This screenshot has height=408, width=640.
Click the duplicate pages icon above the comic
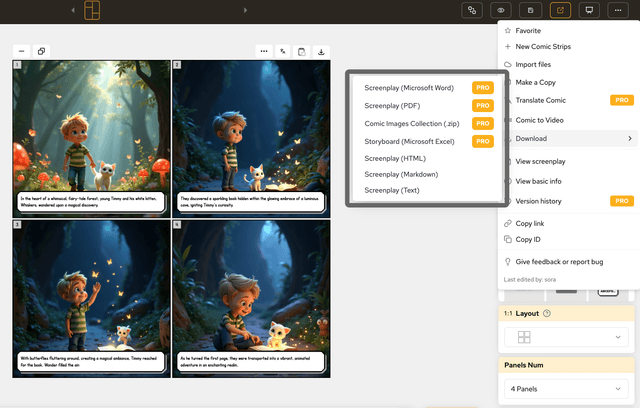[x=41, y=51]
